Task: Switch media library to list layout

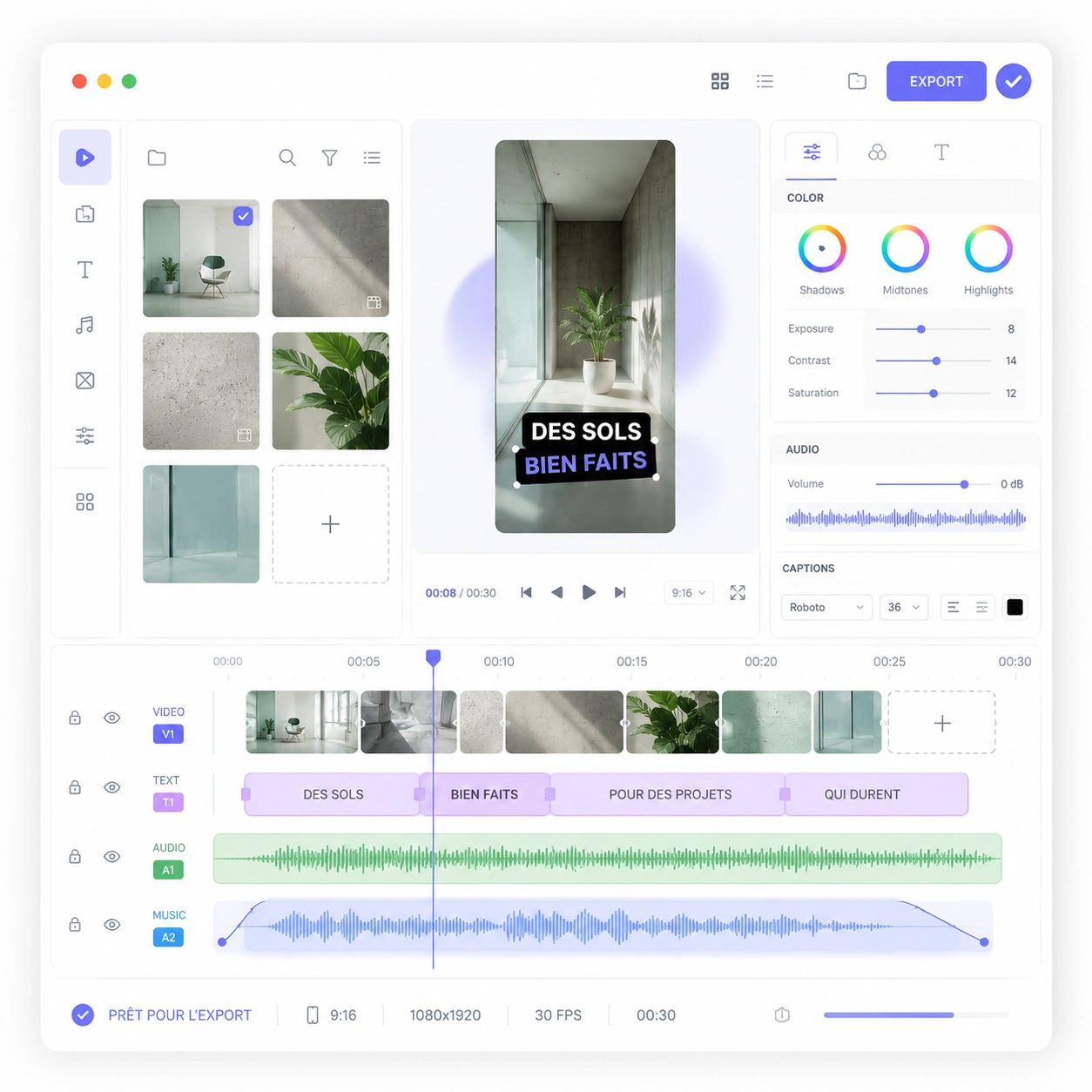Action: [x=372, y=158]
